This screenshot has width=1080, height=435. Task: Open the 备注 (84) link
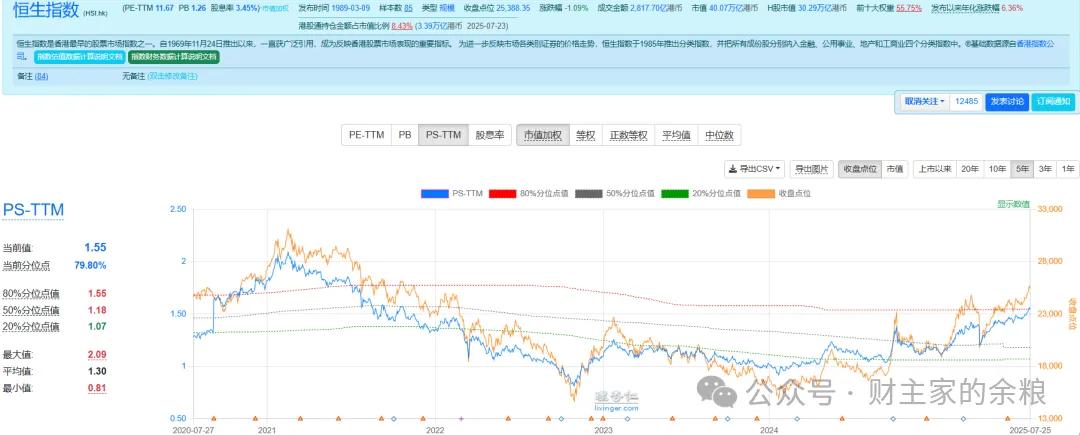click(x=41, y=76)
